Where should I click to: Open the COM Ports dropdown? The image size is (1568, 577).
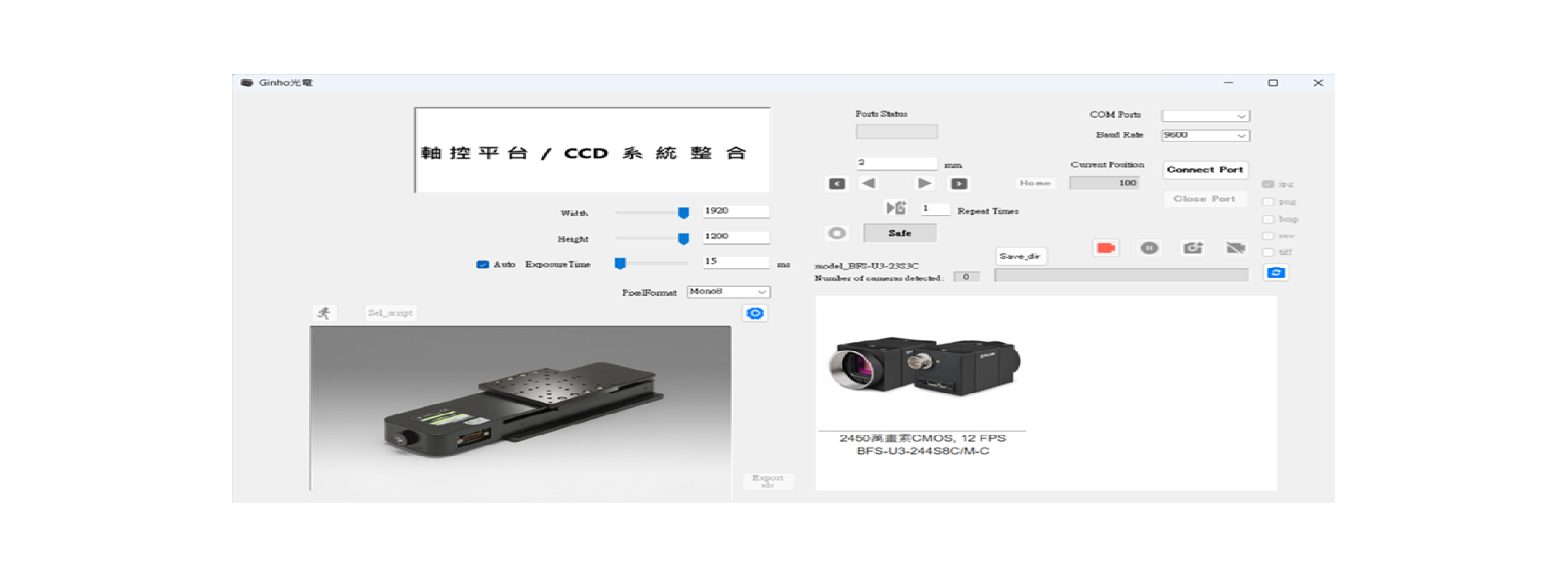1205,116
